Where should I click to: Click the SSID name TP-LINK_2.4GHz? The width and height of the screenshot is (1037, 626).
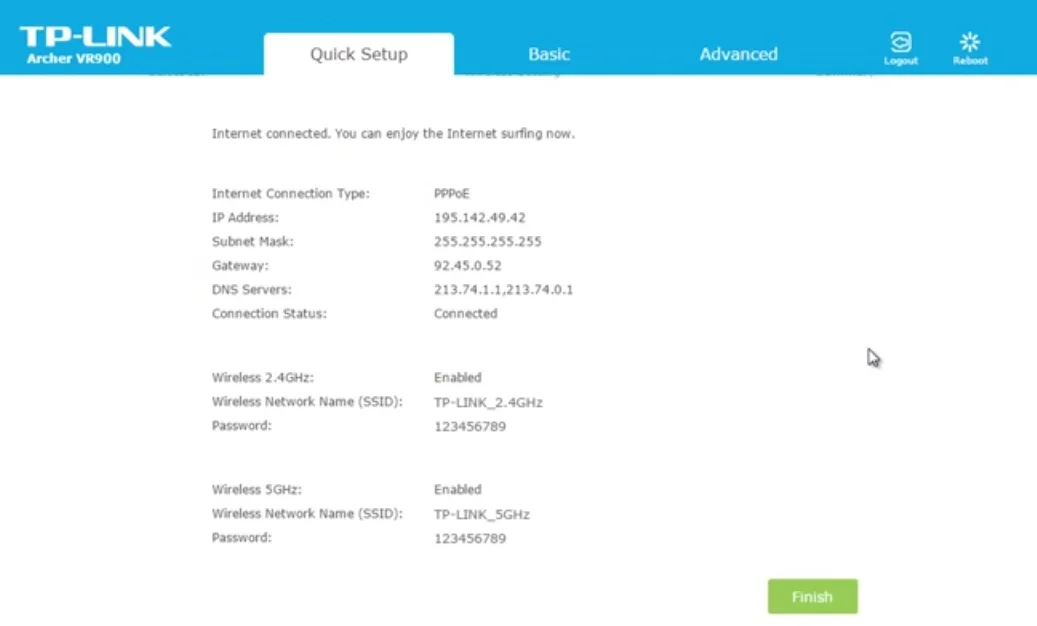coord(488,402)
